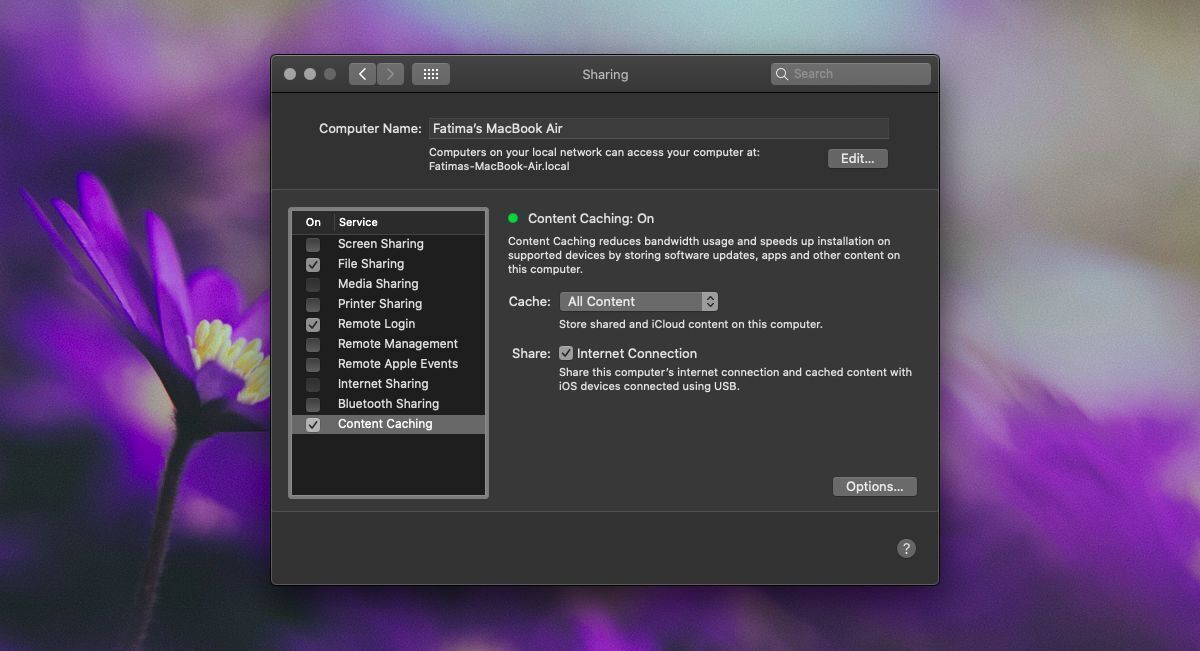Go forward with the right chevron button

[390, 74]
